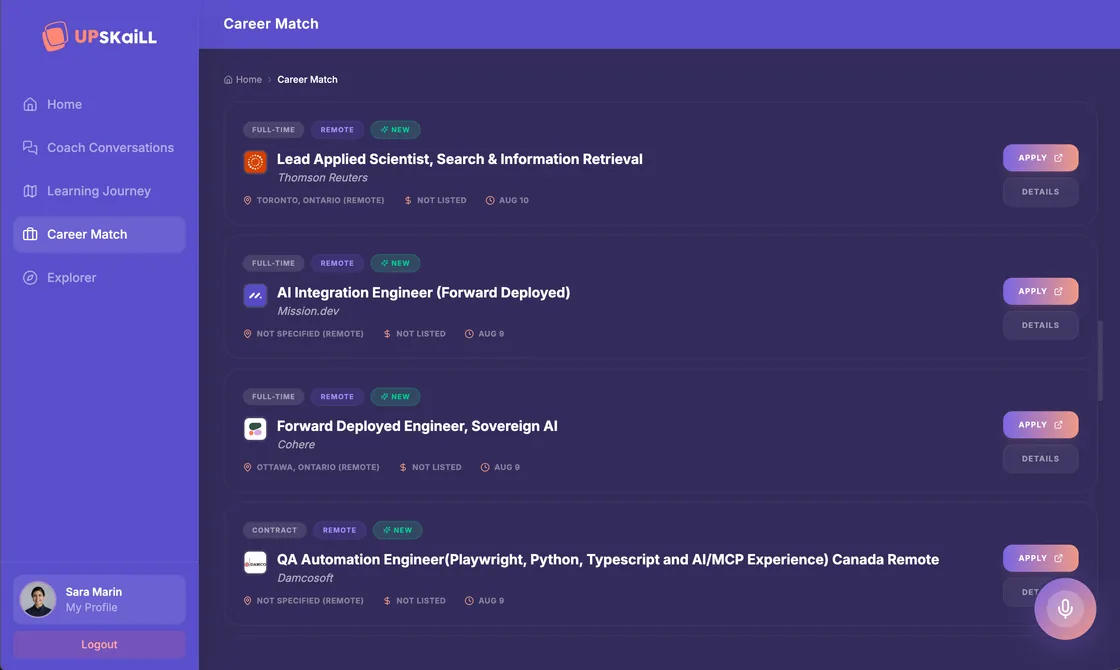Screen dimensions: 1120x670
Task: Click location pin icon for Toronto, Ontario
Action: click(x=247, y=200)
